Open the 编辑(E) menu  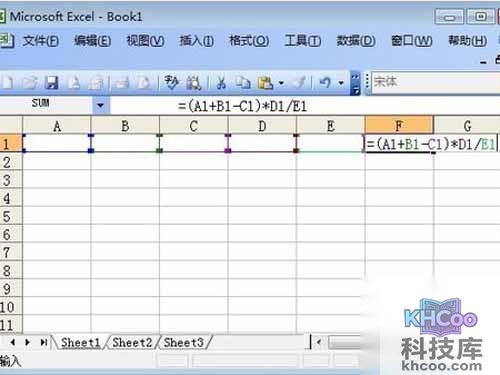point(92,41)
